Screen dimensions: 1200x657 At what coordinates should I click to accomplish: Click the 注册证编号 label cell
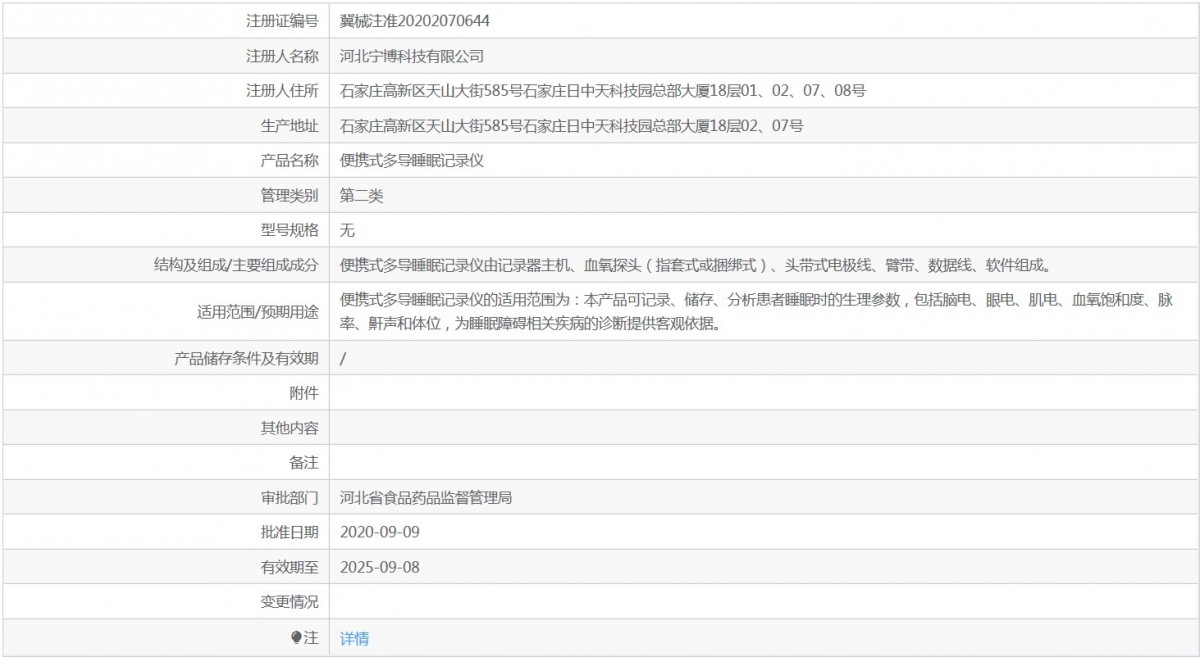coord(165,20)
